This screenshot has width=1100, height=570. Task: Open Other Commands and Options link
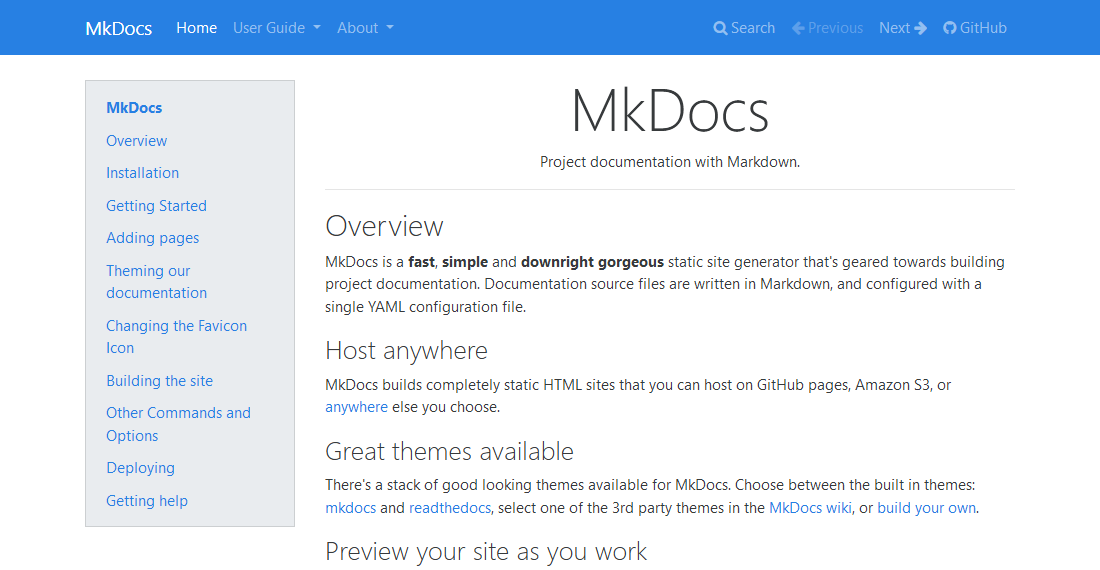pos(178,424)
